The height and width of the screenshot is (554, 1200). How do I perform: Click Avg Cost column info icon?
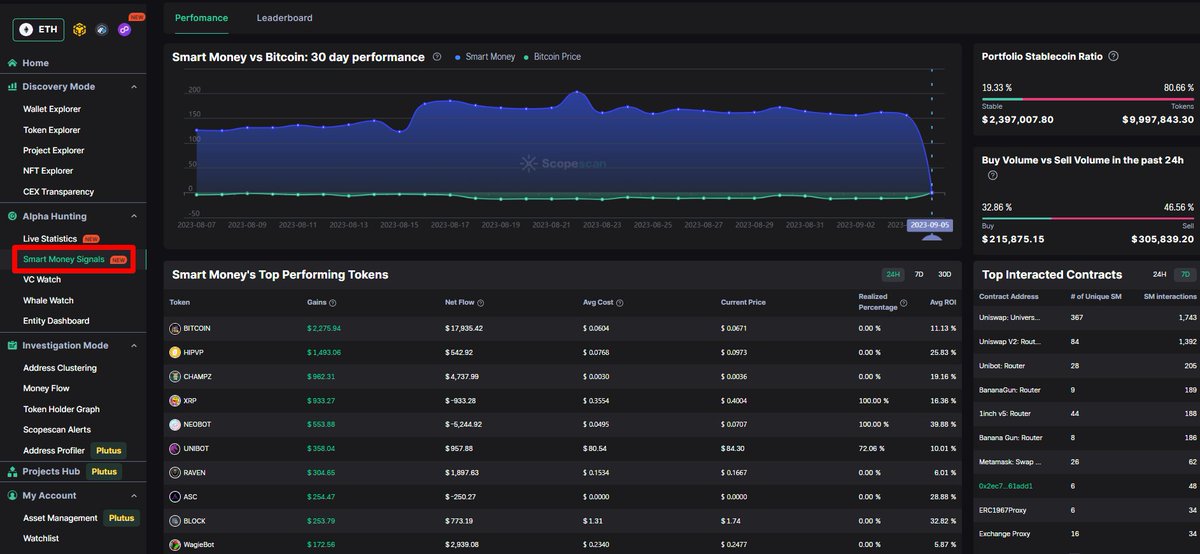[620, 303]
